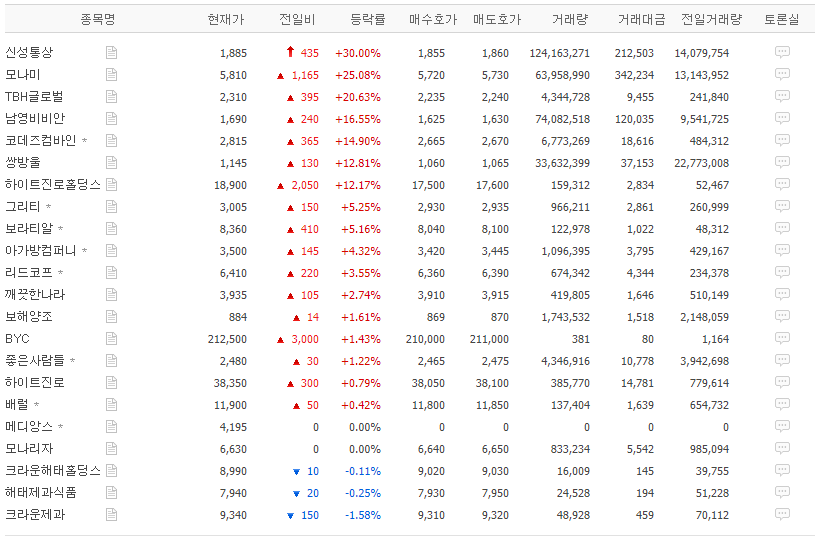The image size is (821, 541).
Task: Open document icon for 모나미
Action: coord(112,74)
